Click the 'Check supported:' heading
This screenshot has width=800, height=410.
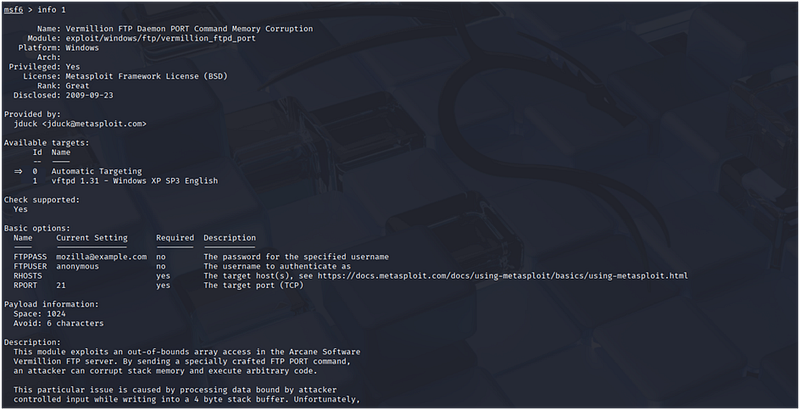pos(42,200)
